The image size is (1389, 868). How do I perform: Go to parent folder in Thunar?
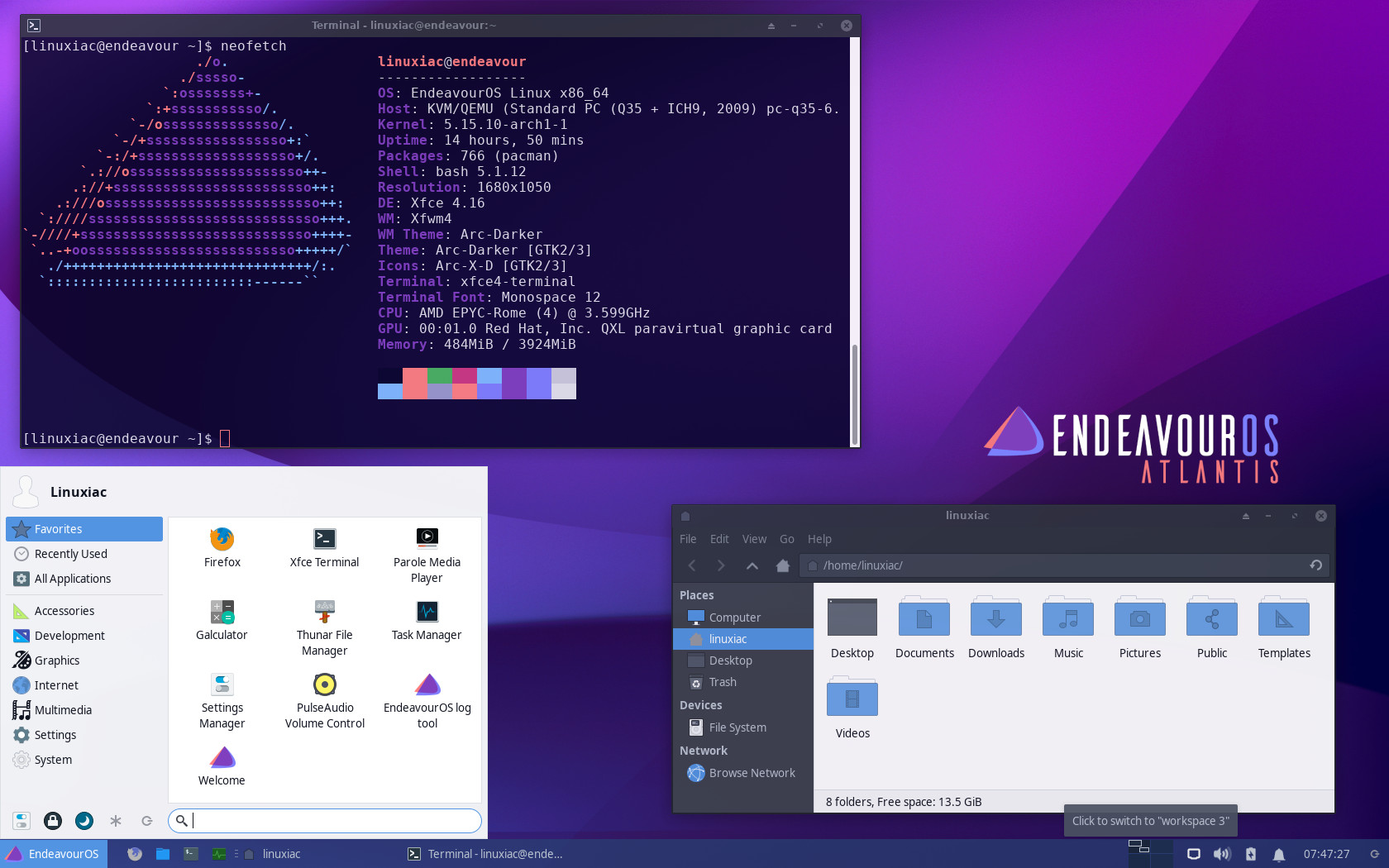point(752,565)
